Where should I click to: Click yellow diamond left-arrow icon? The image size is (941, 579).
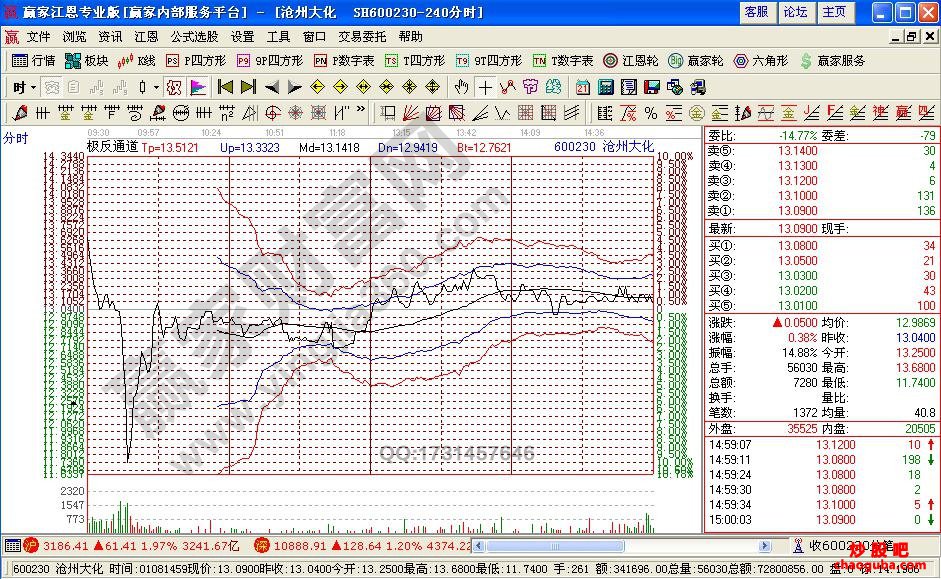[x=317, y=88]
